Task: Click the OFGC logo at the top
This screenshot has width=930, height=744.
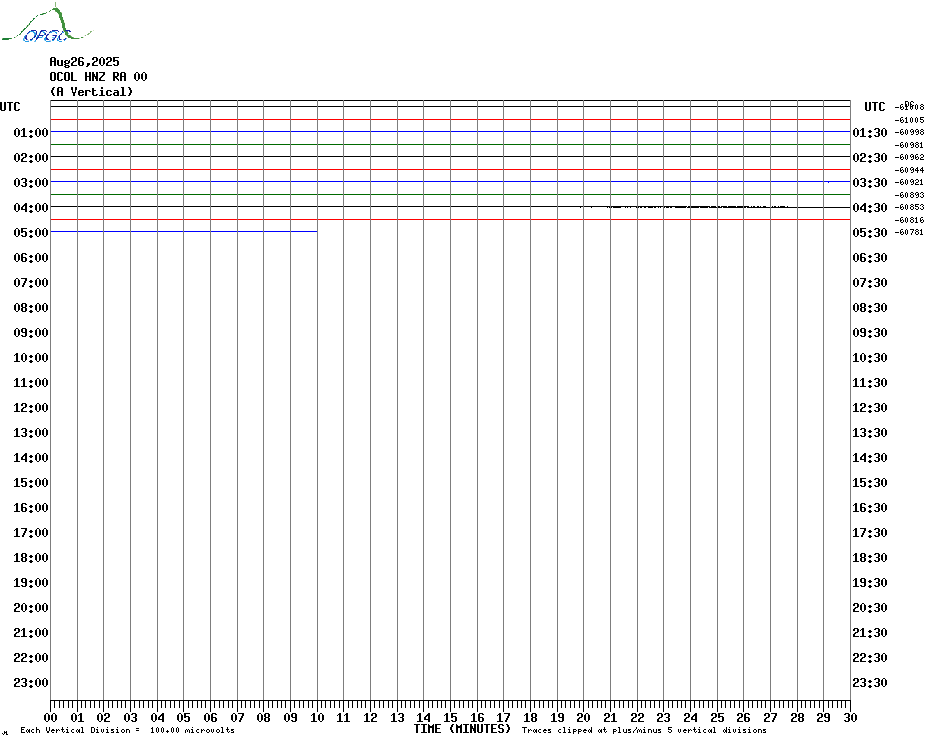Action: tap(47, 24)
